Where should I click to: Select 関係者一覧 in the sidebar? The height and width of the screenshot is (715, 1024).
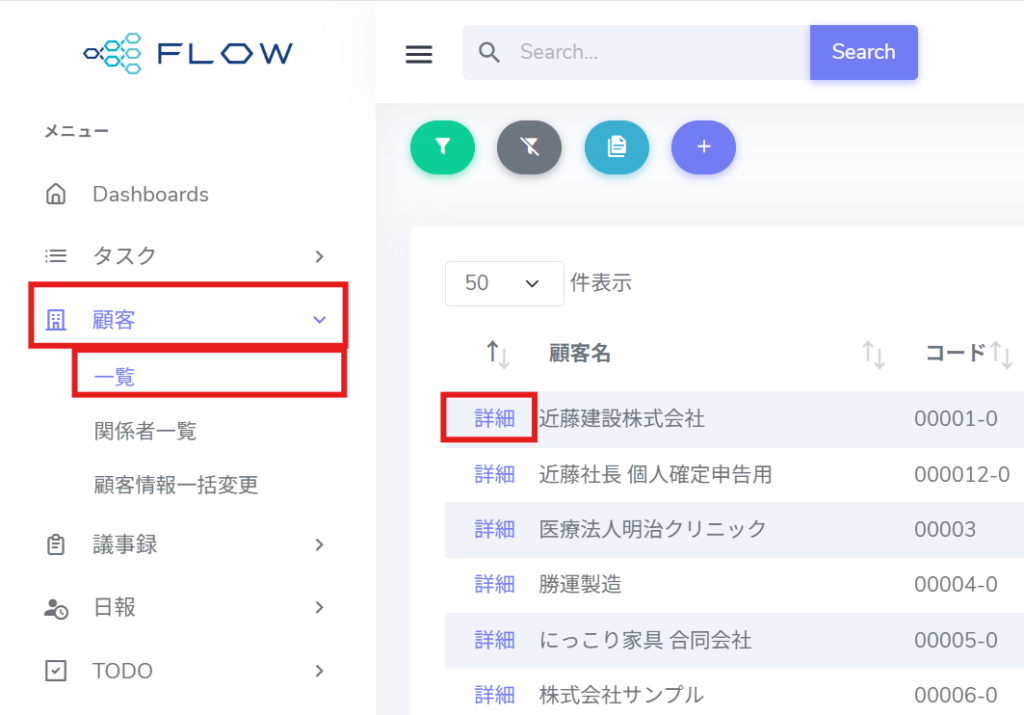[x=145, y=431]
